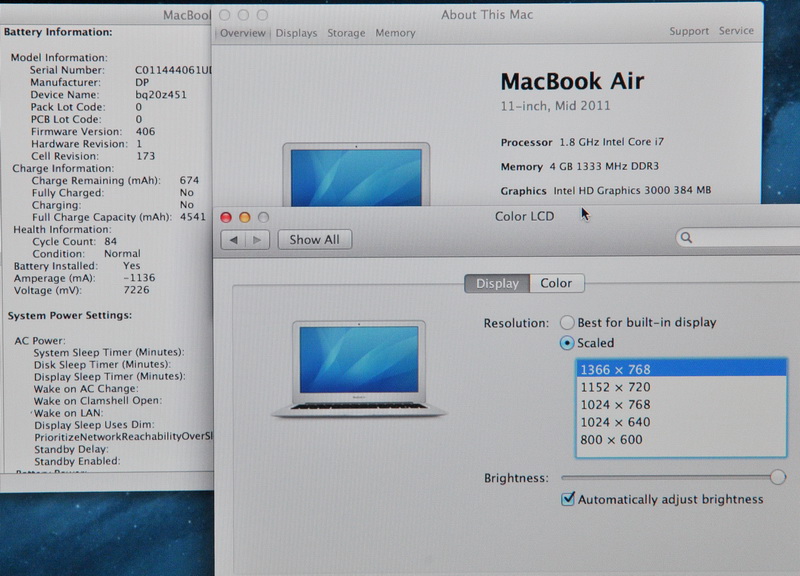Click the Color LCD window title
Viewport: 800px width, 576px height.
click(x=524, y=216)
